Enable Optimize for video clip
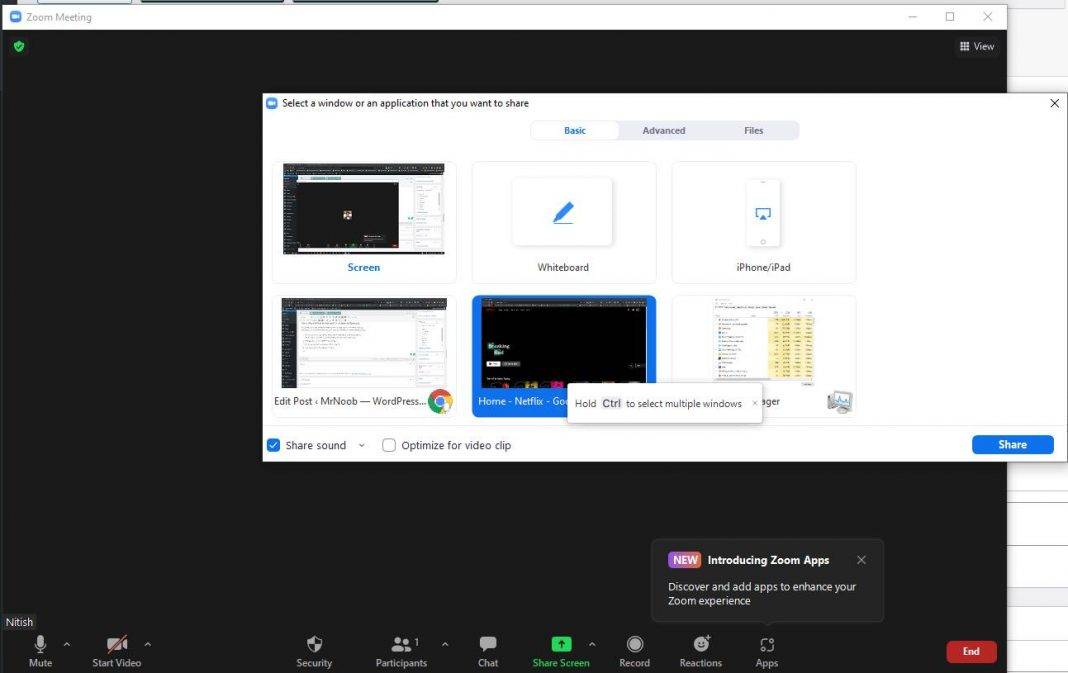The image size is (1068, 673). pyautogui.click(x=389, y=444)
